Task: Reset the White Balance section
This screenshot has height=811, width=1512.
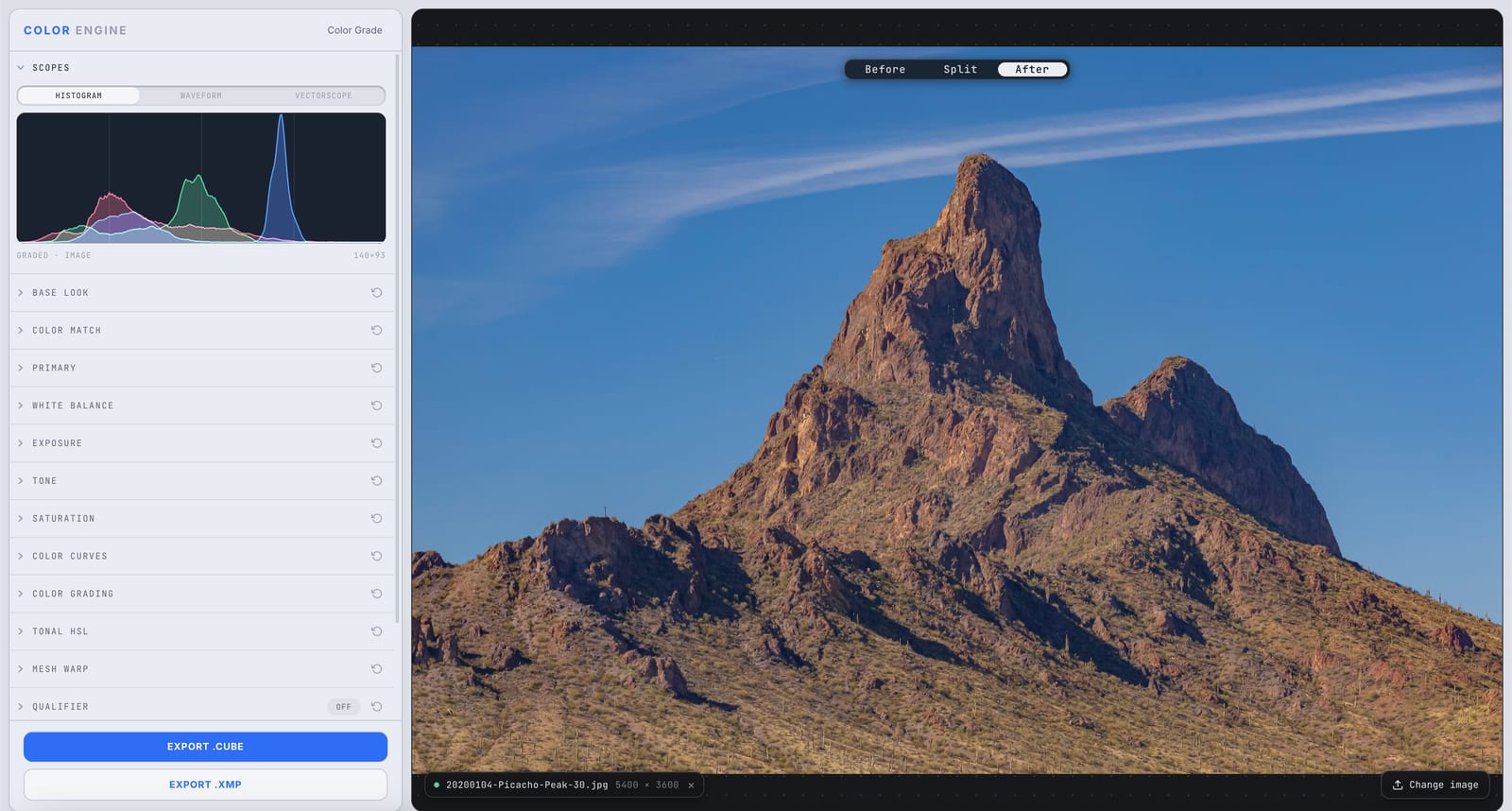Action: 376,405
